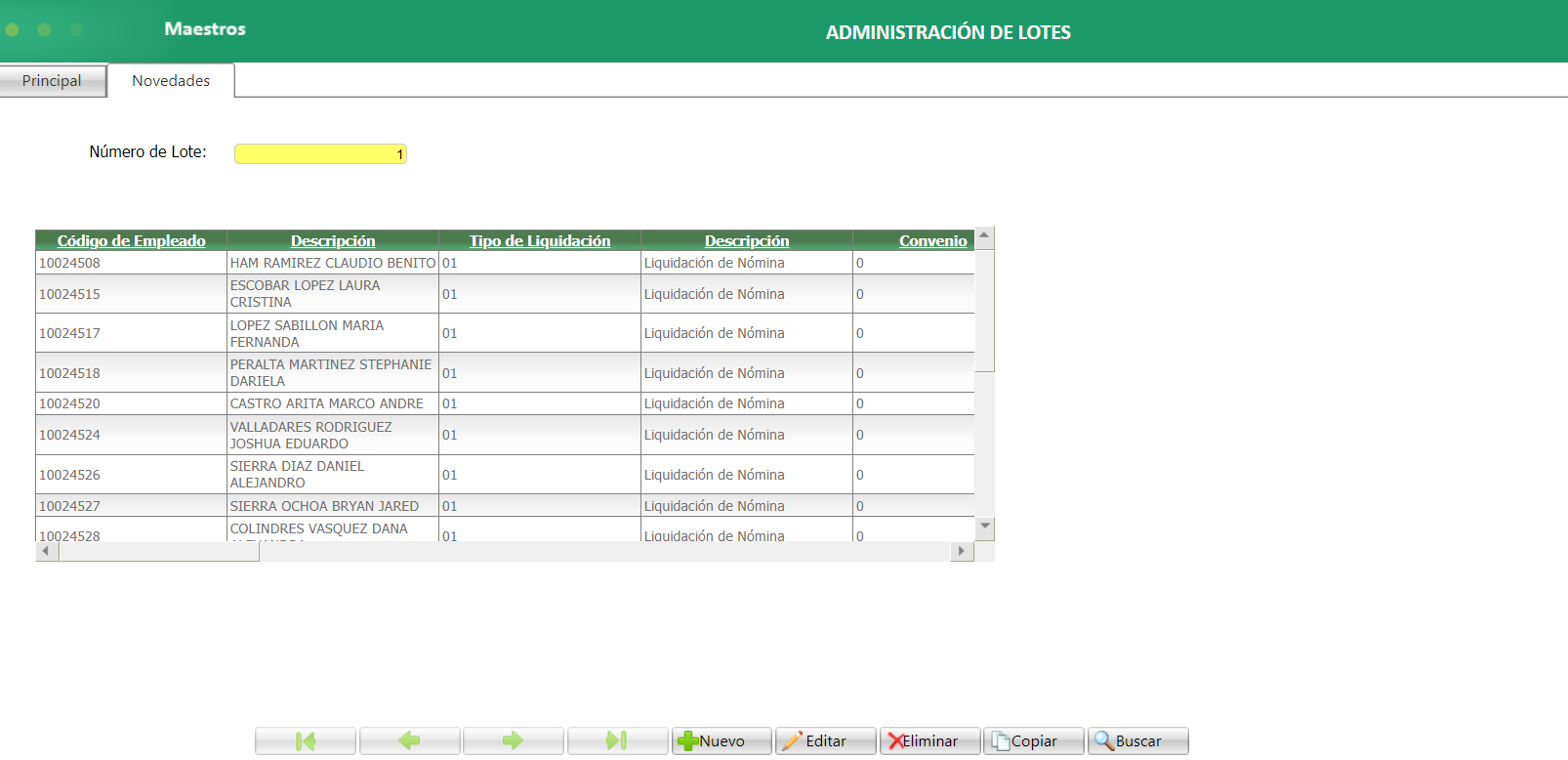
Task: Select the Novedades tab
Action: coord(171,81)
